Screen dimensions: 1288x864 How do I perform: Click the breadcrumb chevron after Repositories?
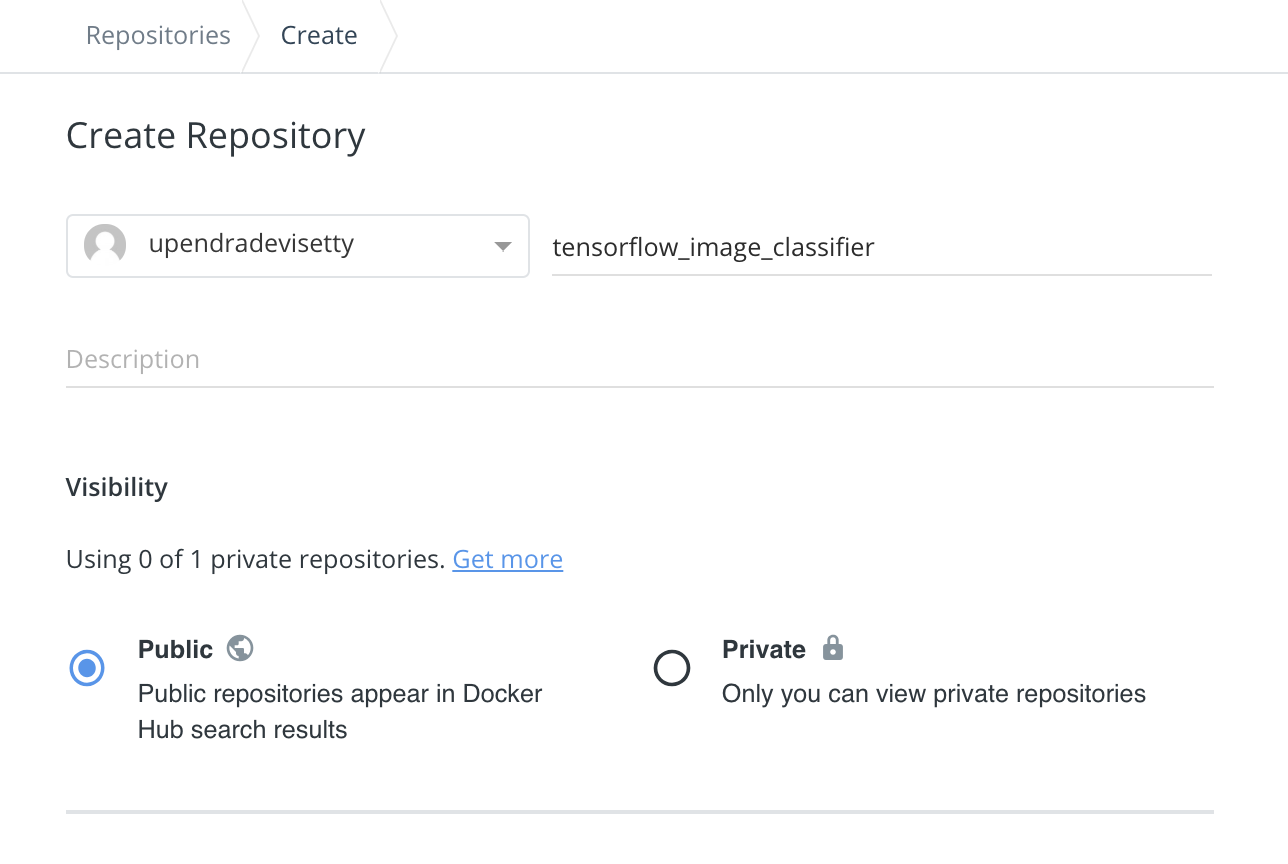(x=250, y=36)
